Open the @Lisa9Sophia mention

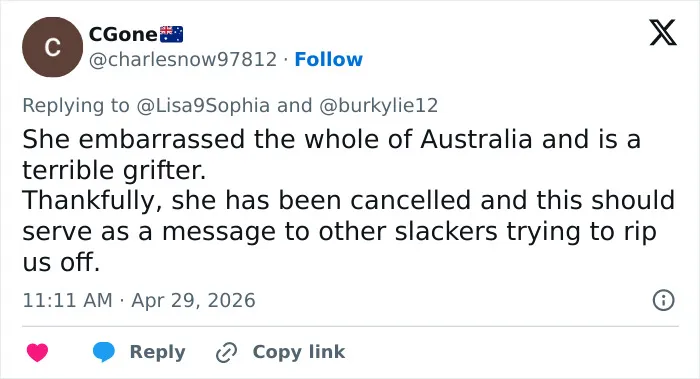[x=203, y=106]
